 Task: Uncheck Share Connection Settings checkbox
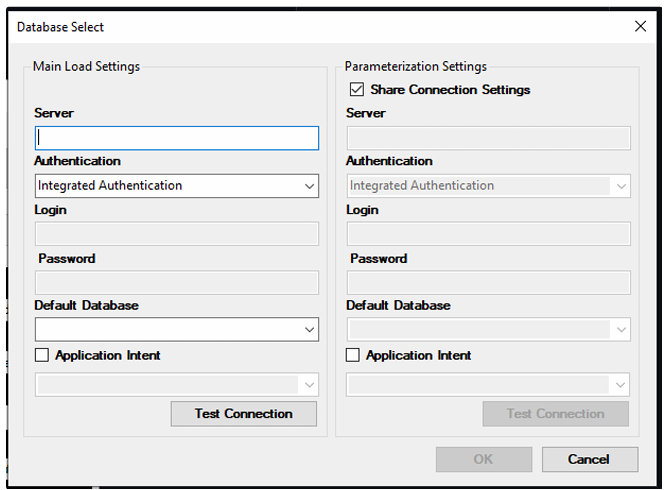357,90
